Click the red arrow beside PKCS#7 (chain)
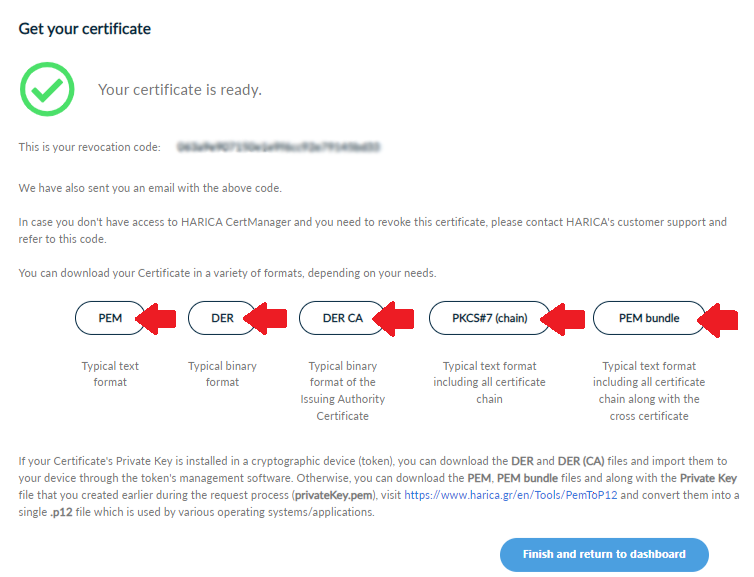Image resolution: width=754 pixels, height=577 pixels. click(563, 318)
